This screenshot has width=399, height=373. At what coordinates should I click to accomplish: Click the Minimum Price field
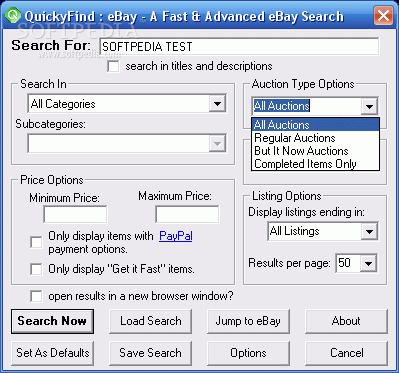point(75,214)
